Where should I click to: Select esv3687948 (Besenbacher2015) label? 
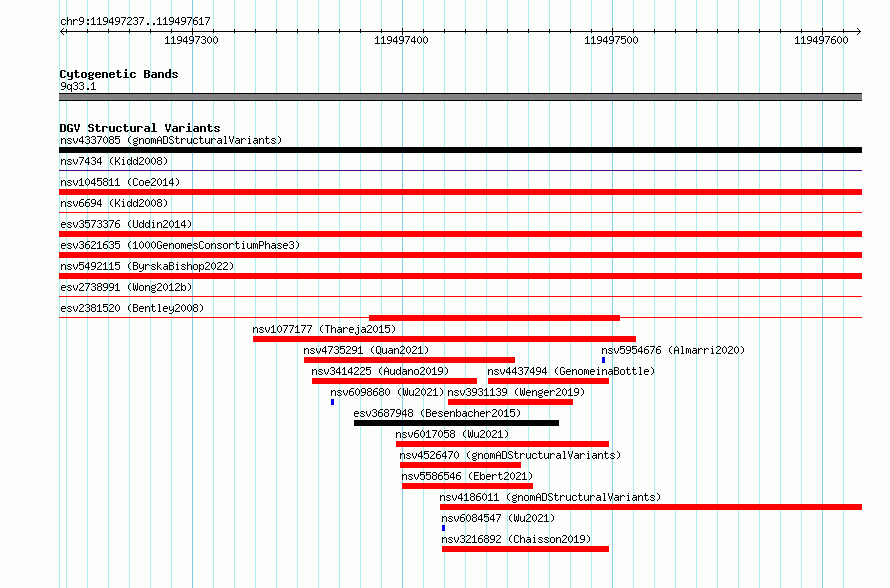point(437,413)
